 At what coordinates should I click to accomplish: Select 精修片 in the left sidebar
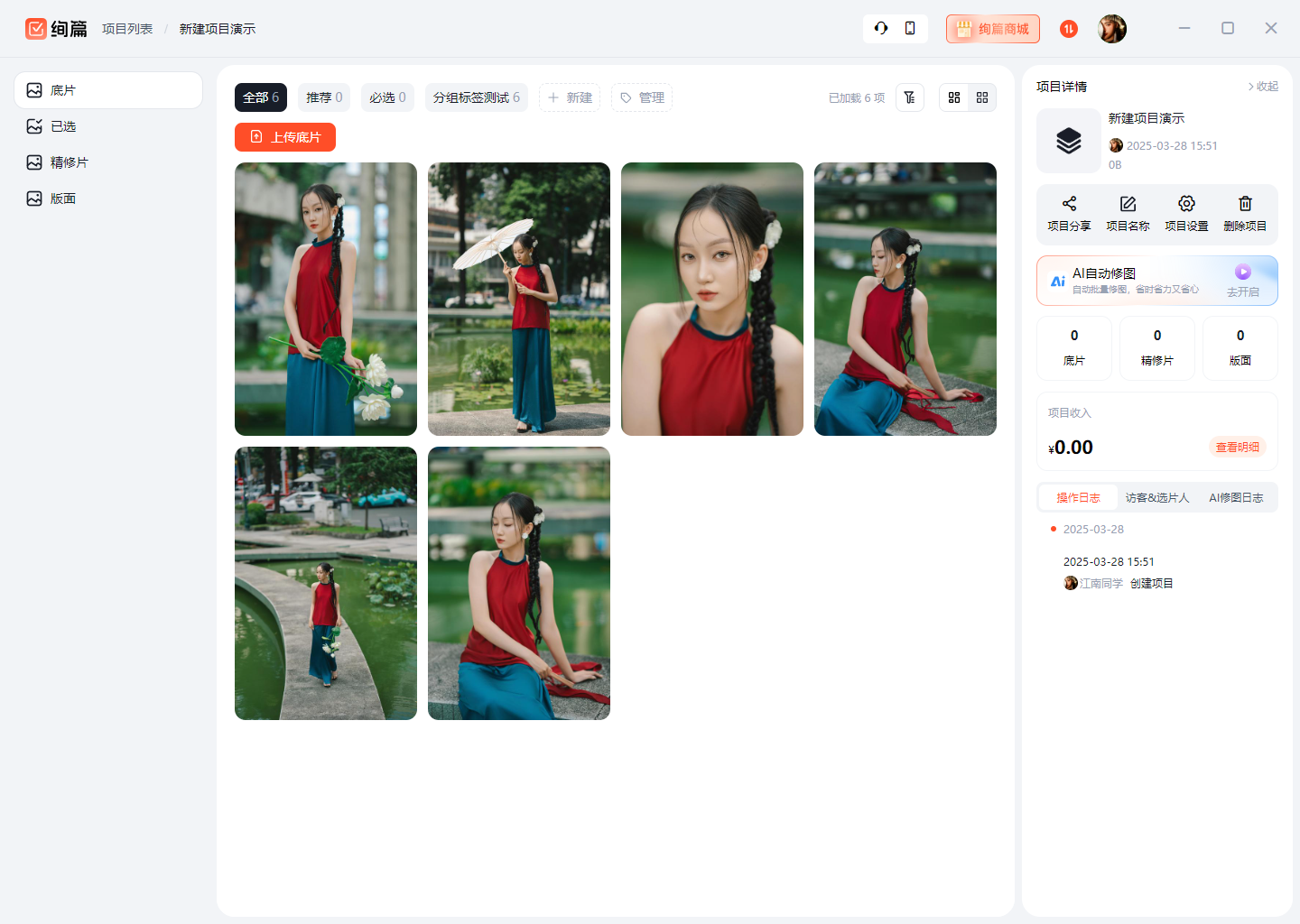pos(108,162)
